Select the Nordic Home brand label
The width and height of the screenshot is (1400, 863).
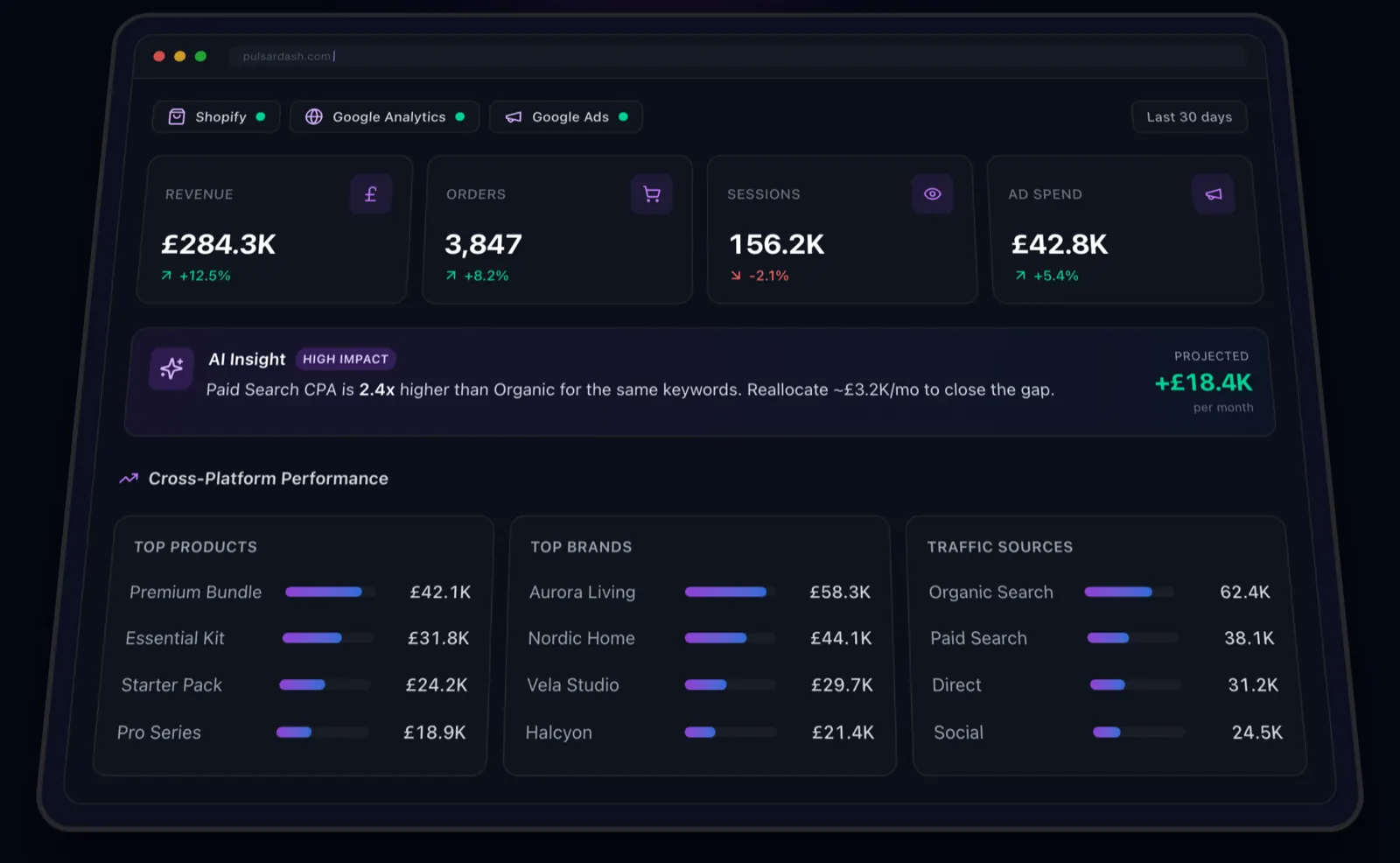click(x=582, y=639)
